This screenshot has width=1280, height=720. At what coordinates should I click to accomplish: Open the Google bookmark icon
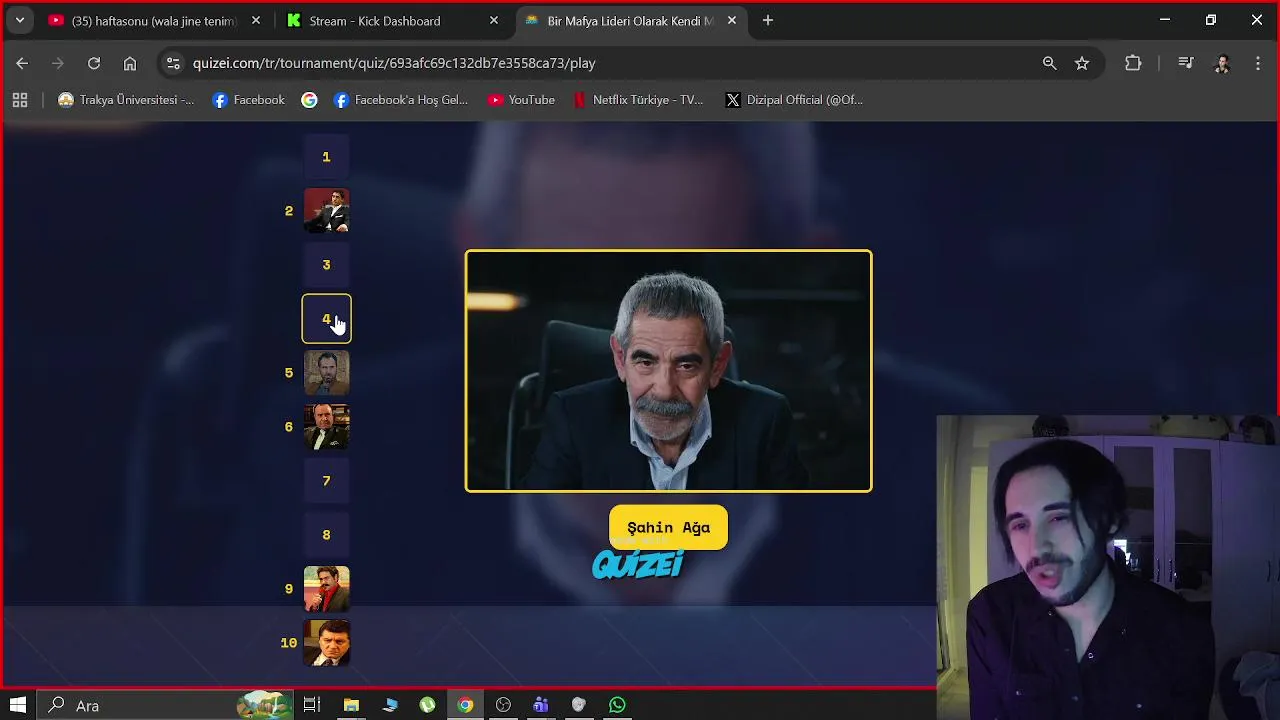coord(309,100)
